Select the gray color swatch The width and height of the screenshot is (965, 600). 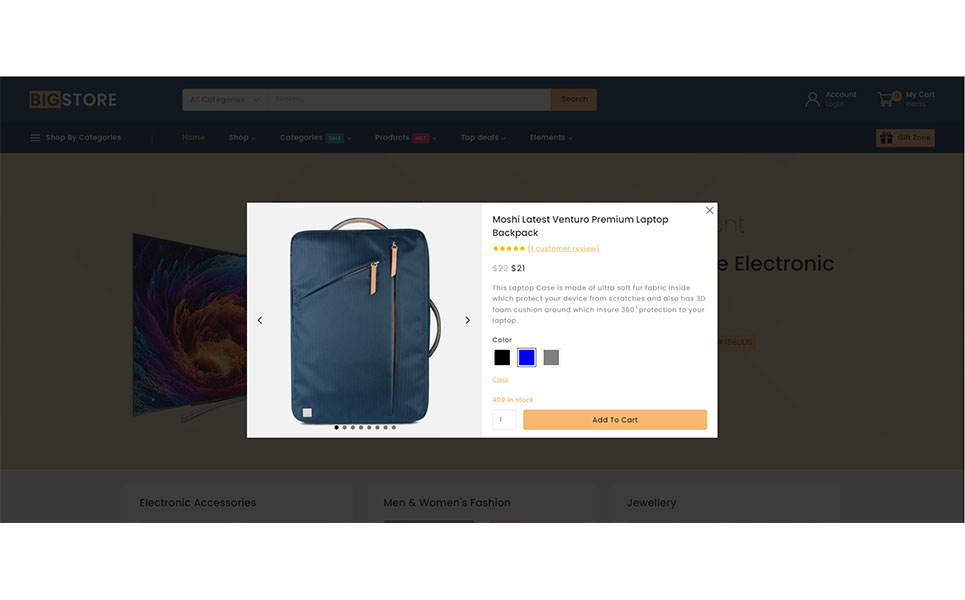click(x=551, y=358)
